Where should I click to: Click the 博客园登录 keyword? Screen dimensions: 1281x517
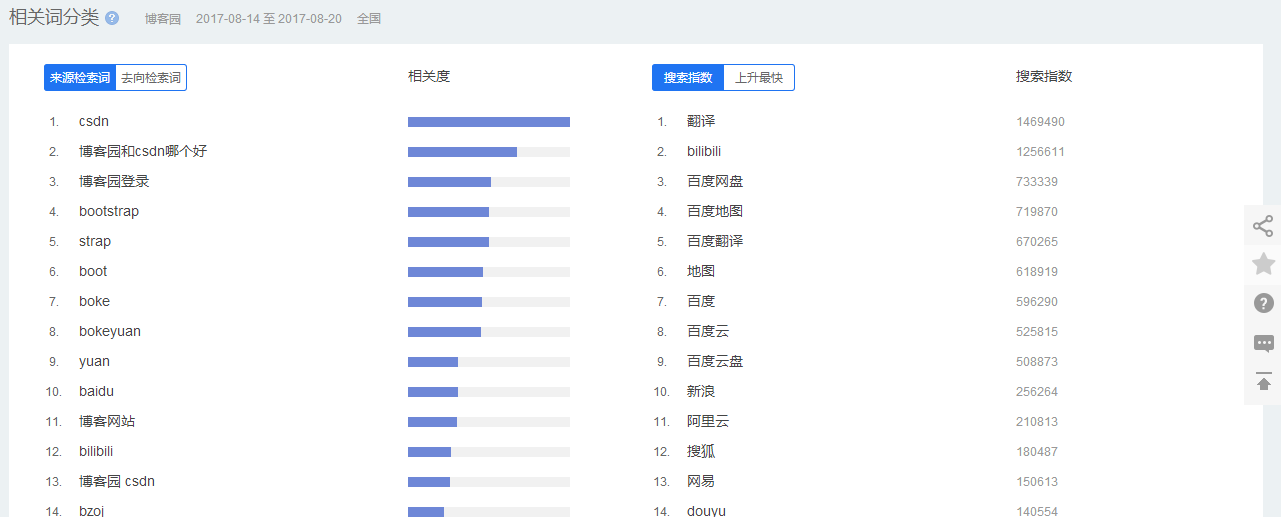pos(114,181)
